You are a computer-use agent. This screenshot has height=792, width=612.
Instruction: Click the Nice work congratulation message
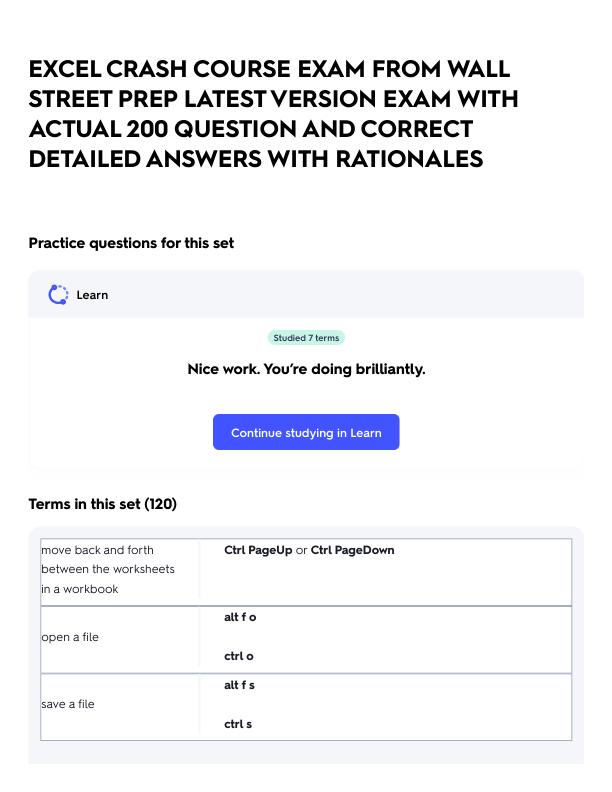pyautogui.click(x=306, y=369)
